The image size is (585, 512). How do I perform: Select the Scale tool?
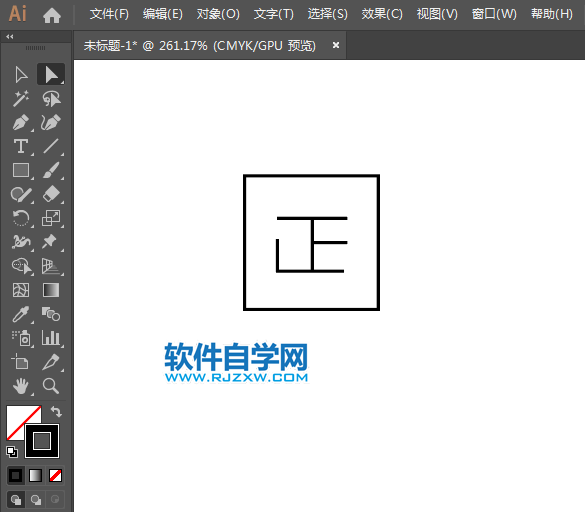tap(51, 218)
